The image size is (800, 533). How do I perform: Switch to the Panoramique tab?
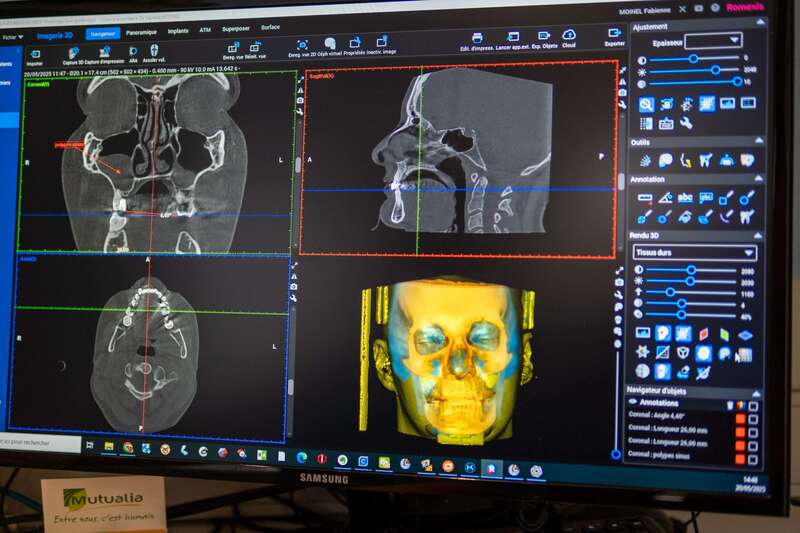click(x=141, y=33)
